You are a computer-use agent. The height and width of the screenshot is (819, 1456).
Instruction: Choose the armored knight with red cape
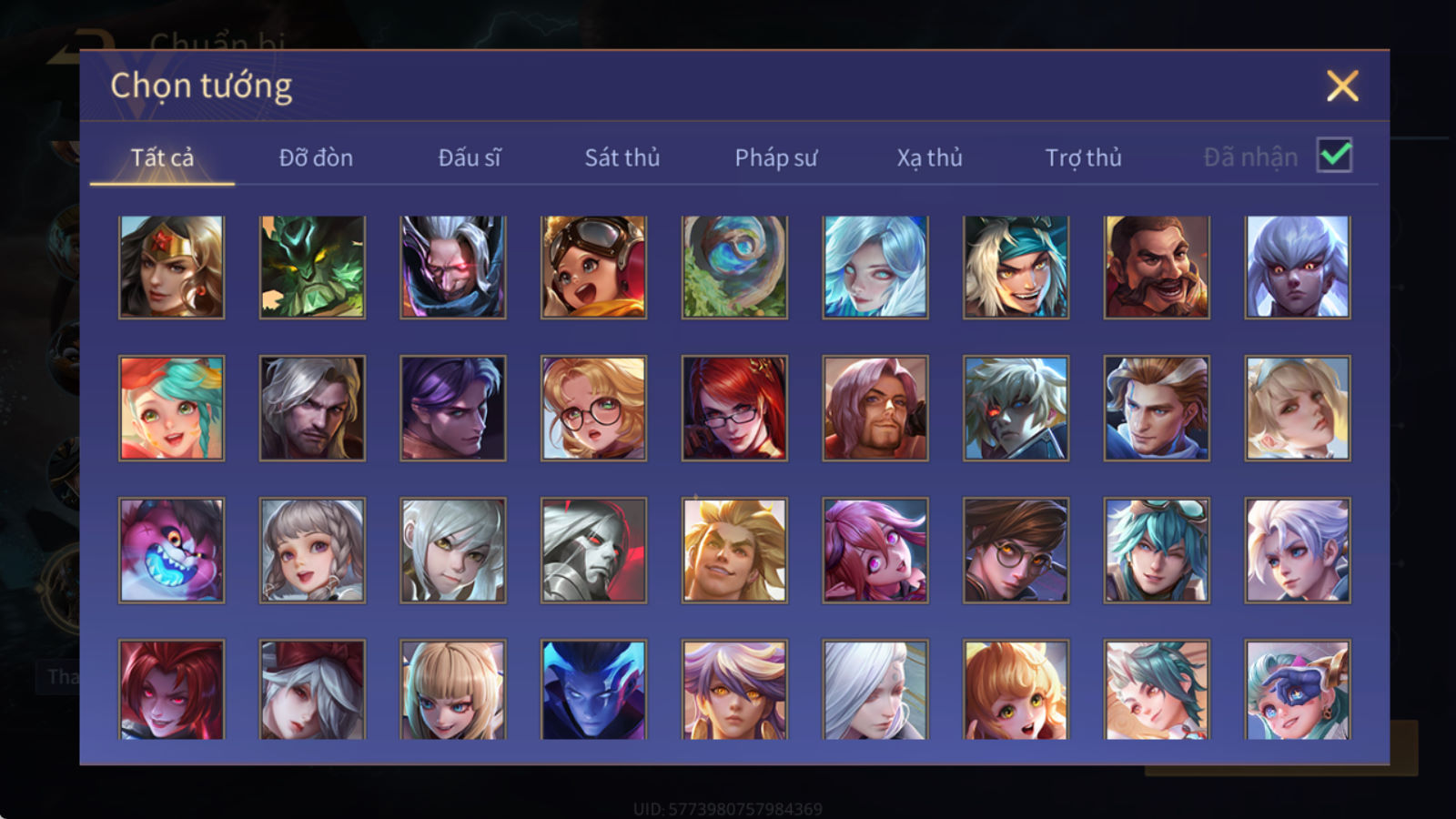[x=593, y=550]
